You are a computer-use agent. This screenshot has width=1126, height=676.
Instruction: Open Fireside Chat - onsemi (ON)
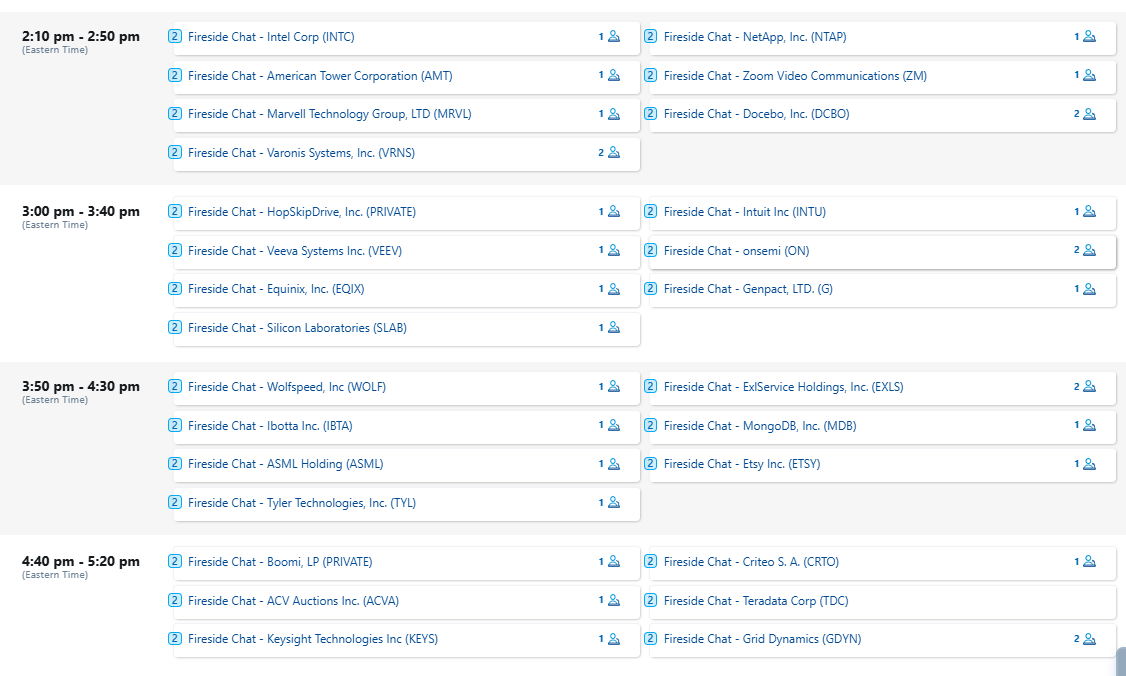coord(736,251)
